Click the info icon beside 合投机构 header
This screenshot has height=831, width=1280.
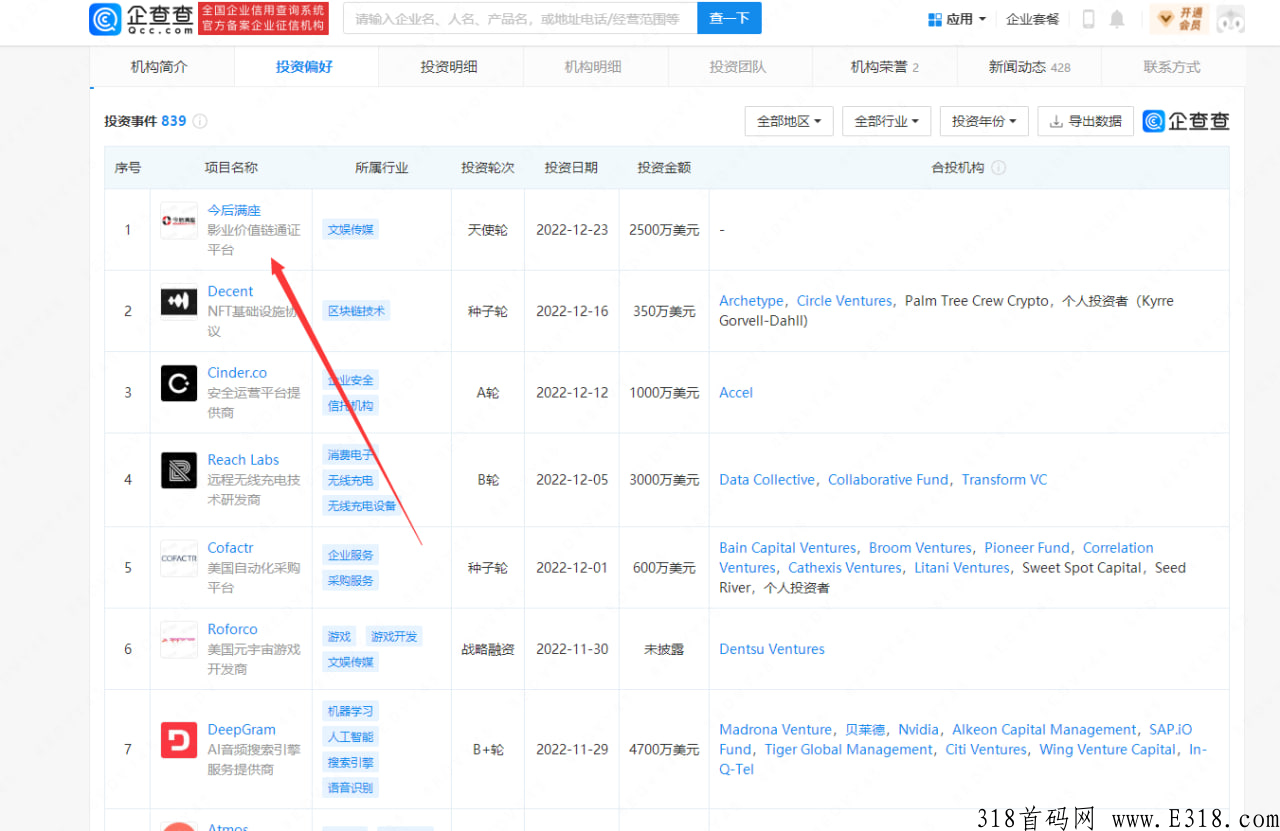pyautogui.click(x=998, y=168)
